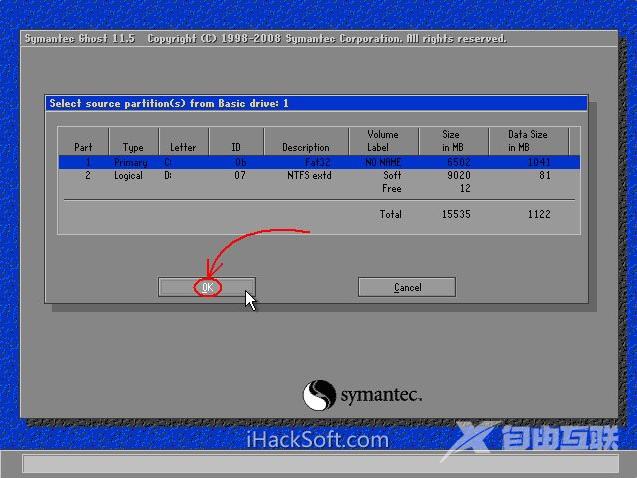Click the Symantec Ghost 11.5 title text
The image size is (637, 478).
click(x=80, y=39)
